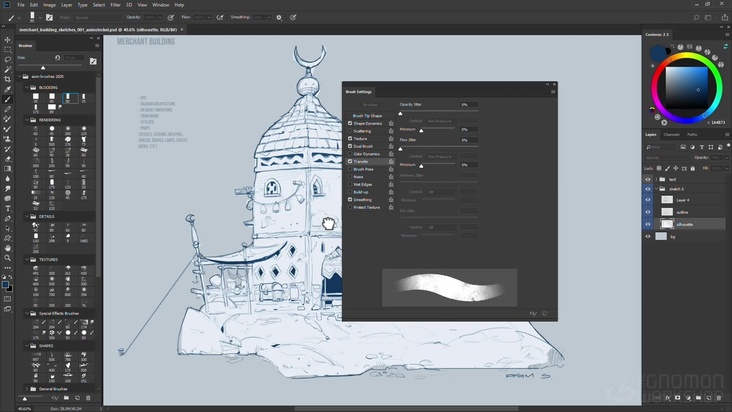The width and height of the screenshot is (732, 412).
Task: Select the Clone Stamp tool
Action: point(7,139)
